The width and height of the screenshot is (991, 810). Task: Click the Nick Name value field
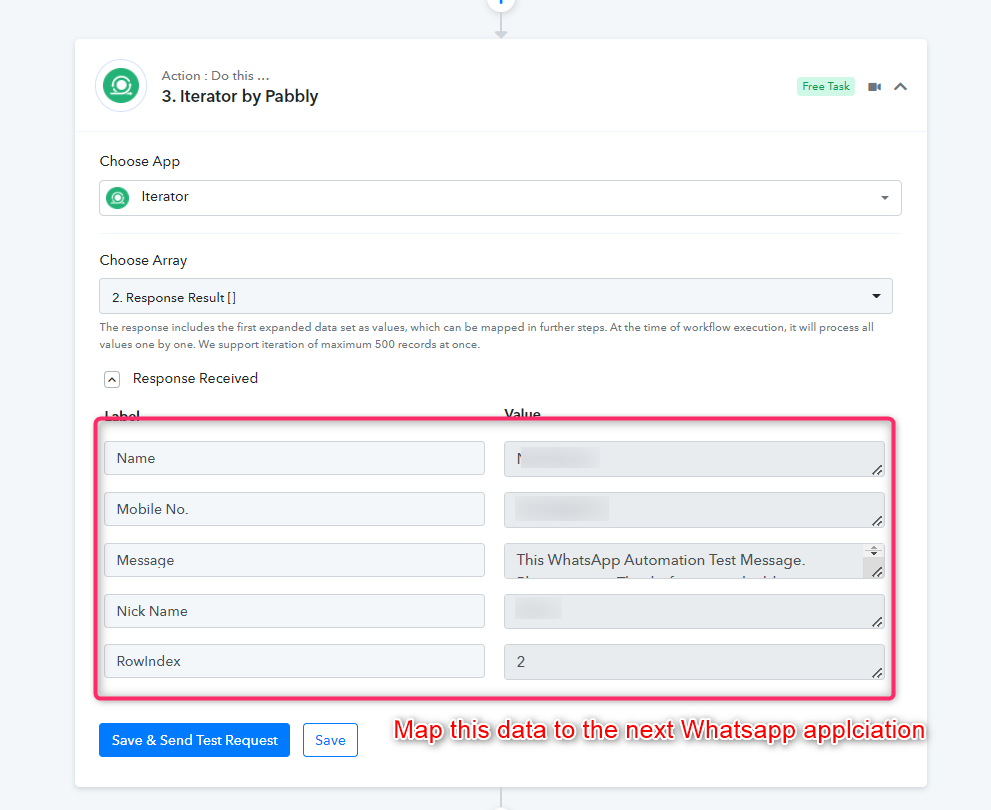coord(694,612)
